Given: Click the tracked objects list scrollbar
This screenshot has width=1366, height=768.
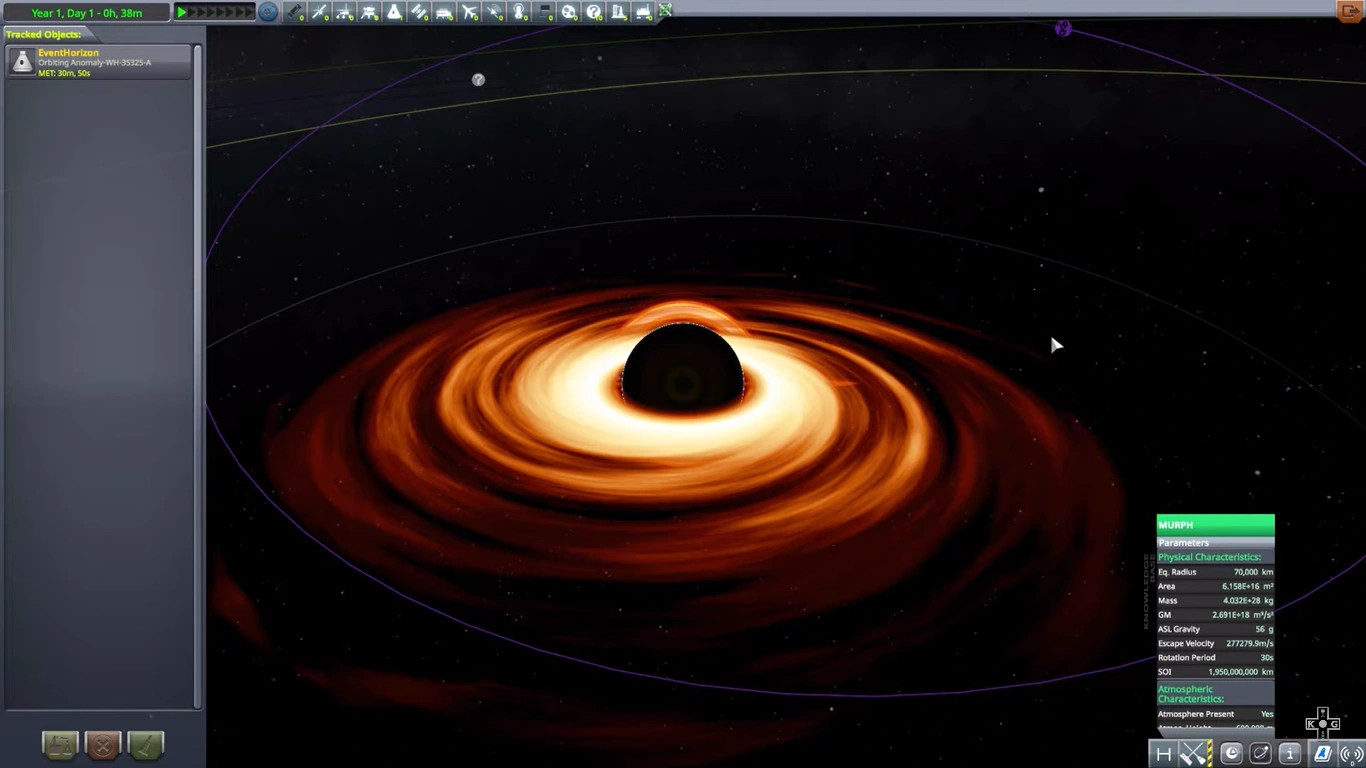Looking at the screenshot, I should coord(198,376).
